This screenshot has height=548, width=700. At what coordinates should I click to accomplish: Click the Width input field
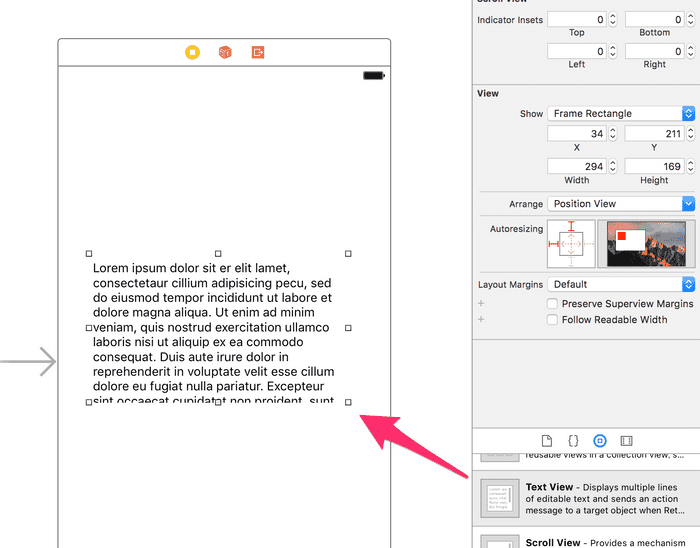point(576,167)
